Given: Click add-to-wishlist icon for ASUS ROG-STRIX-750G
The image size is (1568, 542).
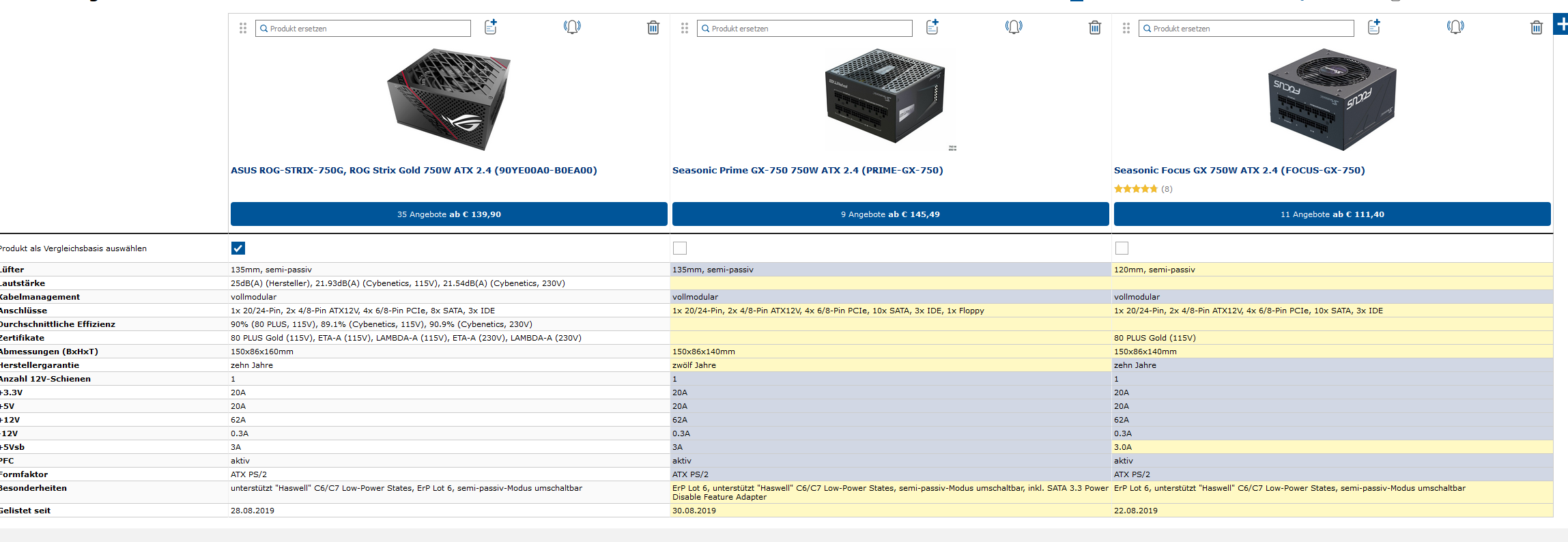Looking at the screenshot, I should tap(491, 27).
